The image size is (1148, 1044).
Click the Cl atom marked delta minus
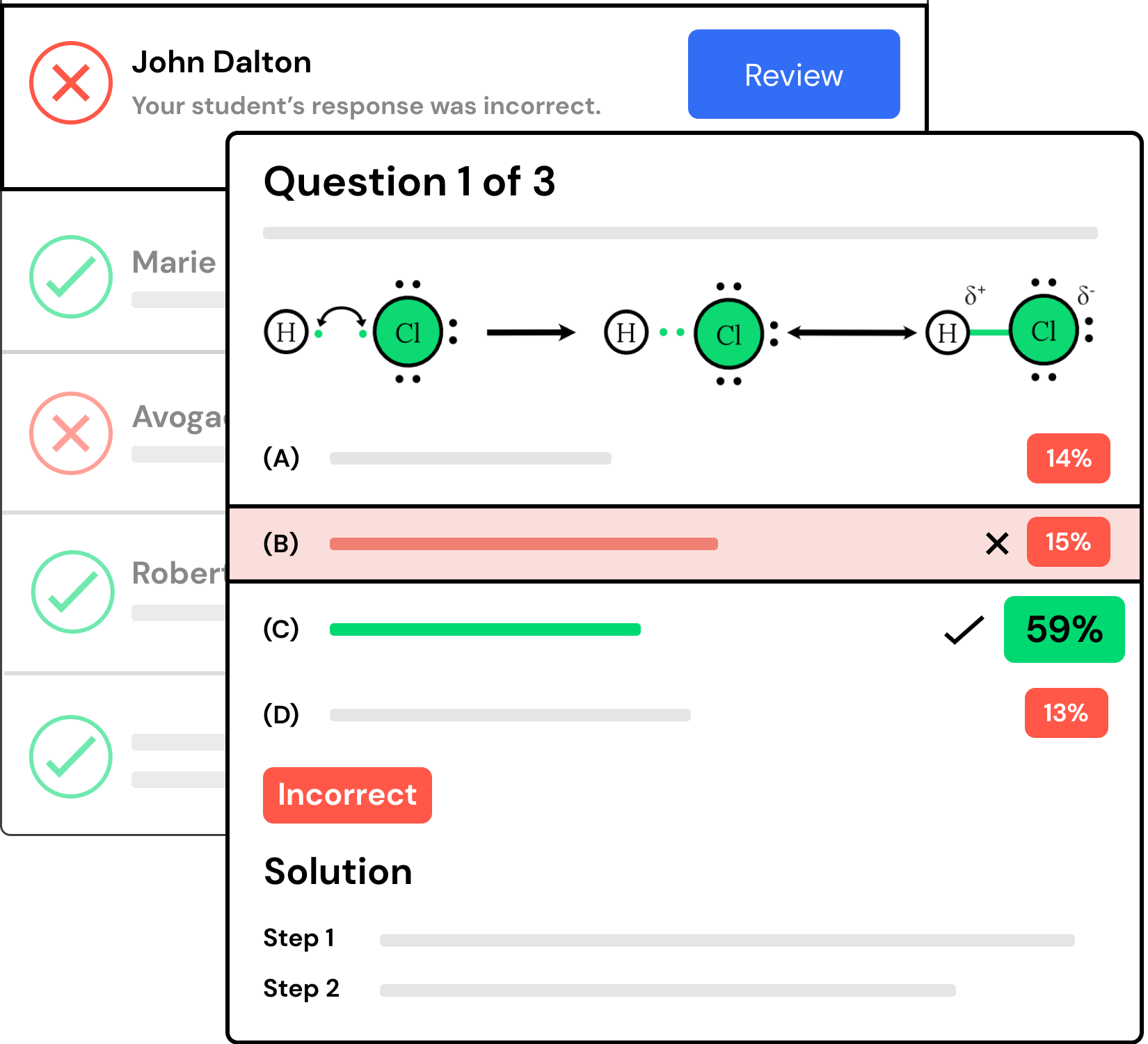tap(1043, 330)
